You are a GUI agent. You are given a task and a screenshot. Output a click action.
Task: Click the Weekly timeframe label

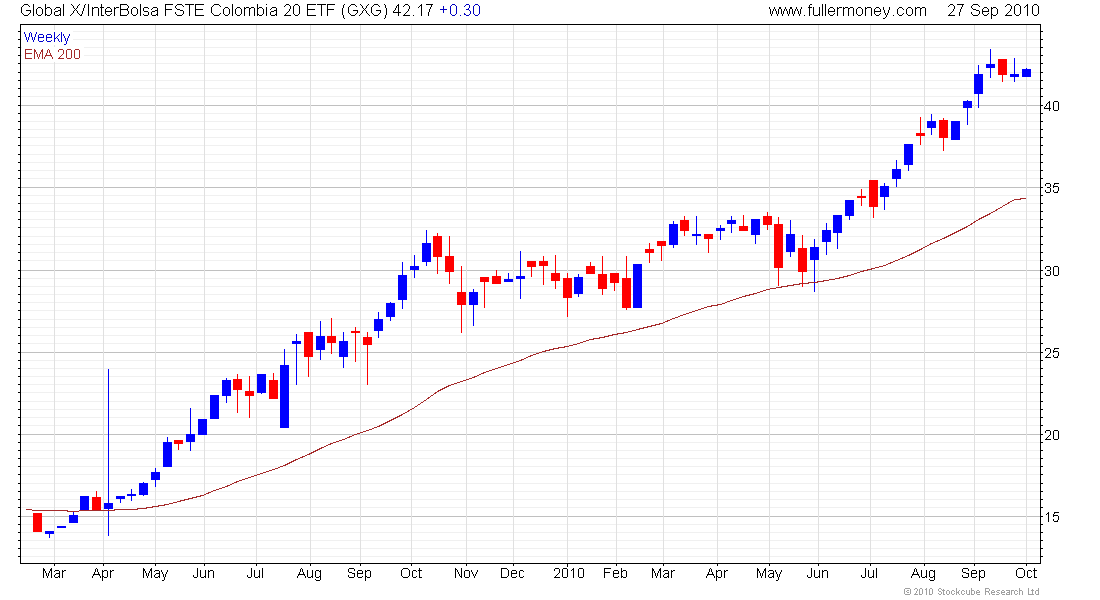47,37
